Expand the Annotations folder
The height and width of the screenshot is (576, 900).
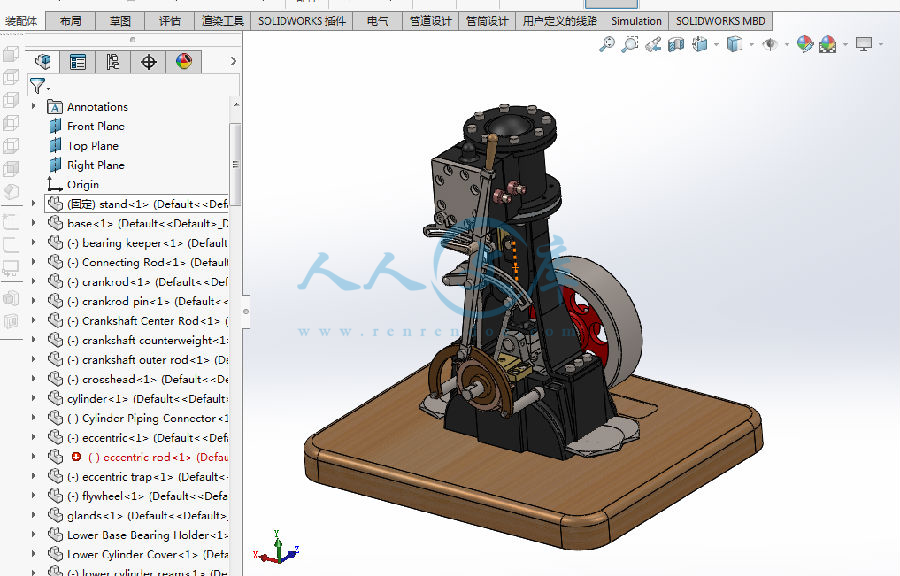33,106
